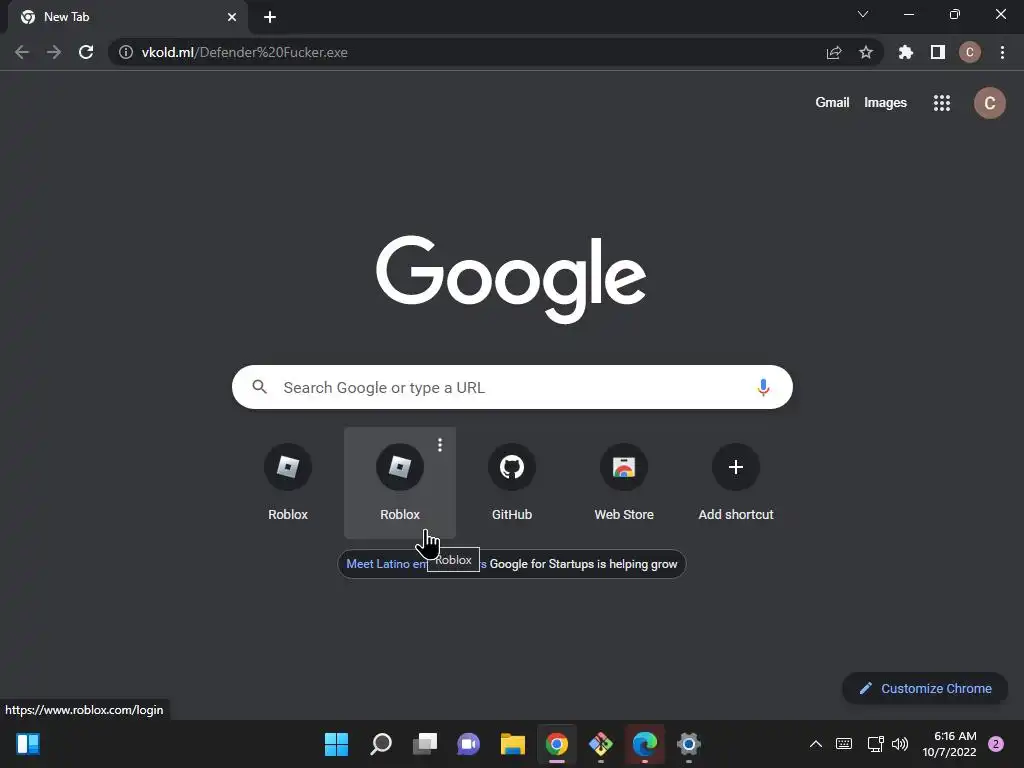Screen dimensions: 1024x768
Task: Open the Web Store shortcut
Action: click(x=624, y=483)
